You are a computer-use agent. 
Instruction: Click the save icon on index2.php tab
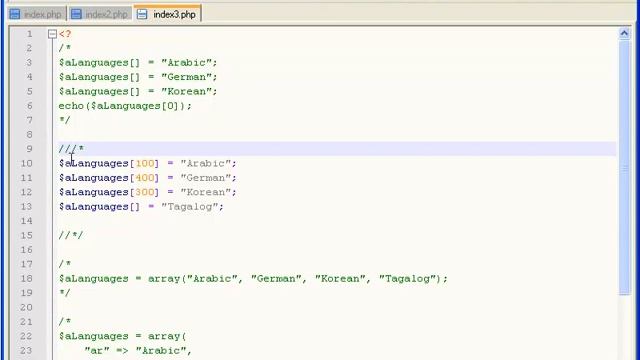[x=76, y=14]
